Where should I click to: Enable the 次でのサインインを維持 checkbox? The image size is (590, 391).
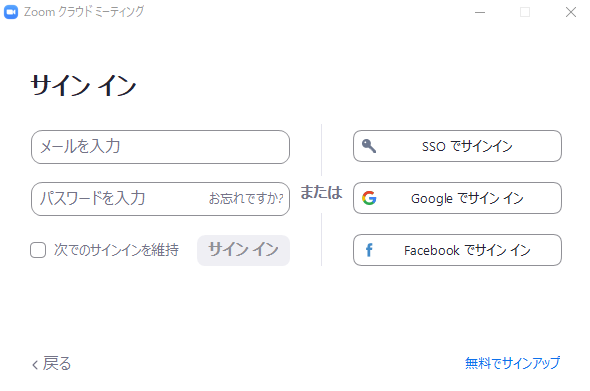(x=38, y=250)
